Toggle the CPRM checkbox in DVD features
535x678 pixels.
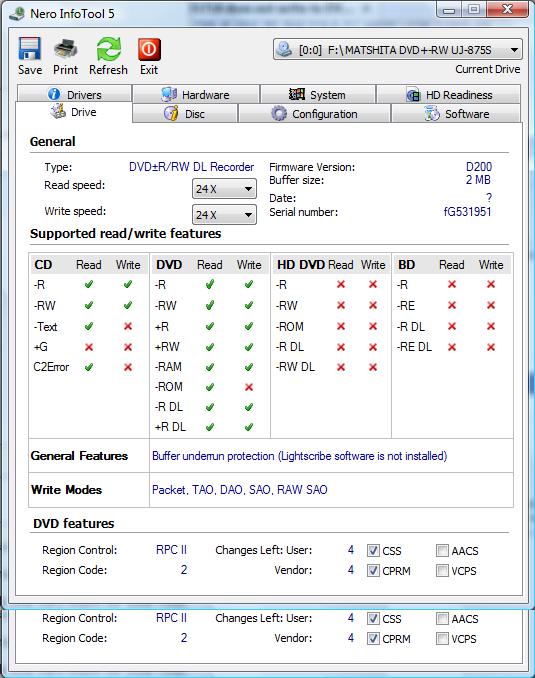pos(373,570)
